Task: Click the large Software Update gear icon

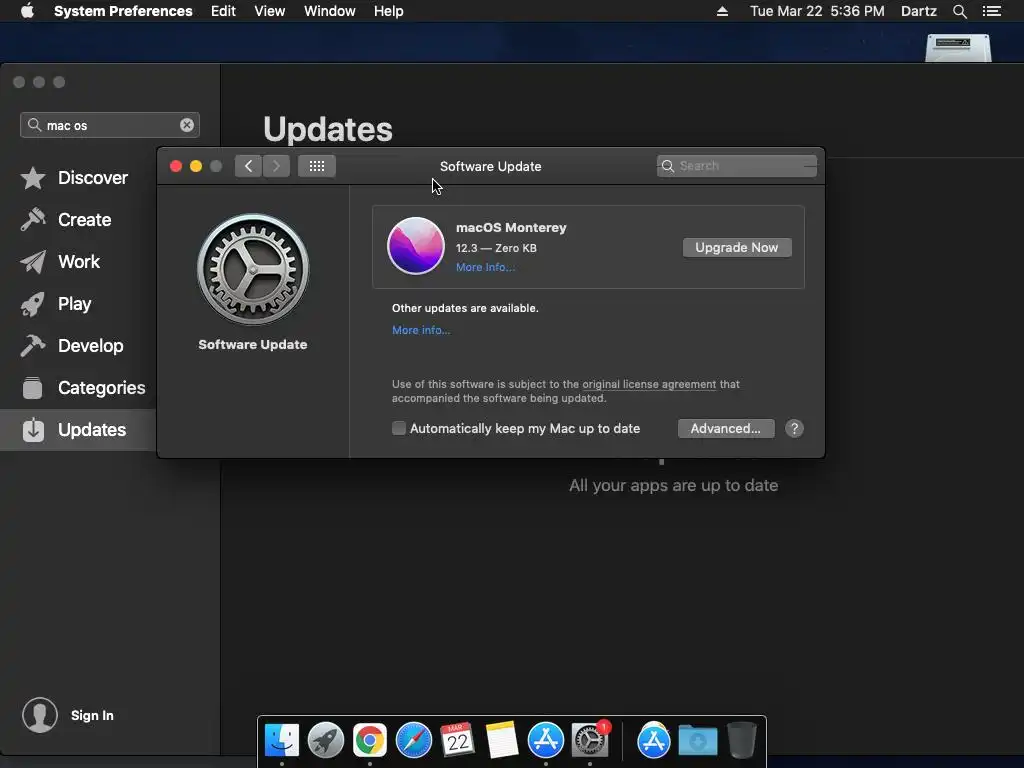Action: 253,269
